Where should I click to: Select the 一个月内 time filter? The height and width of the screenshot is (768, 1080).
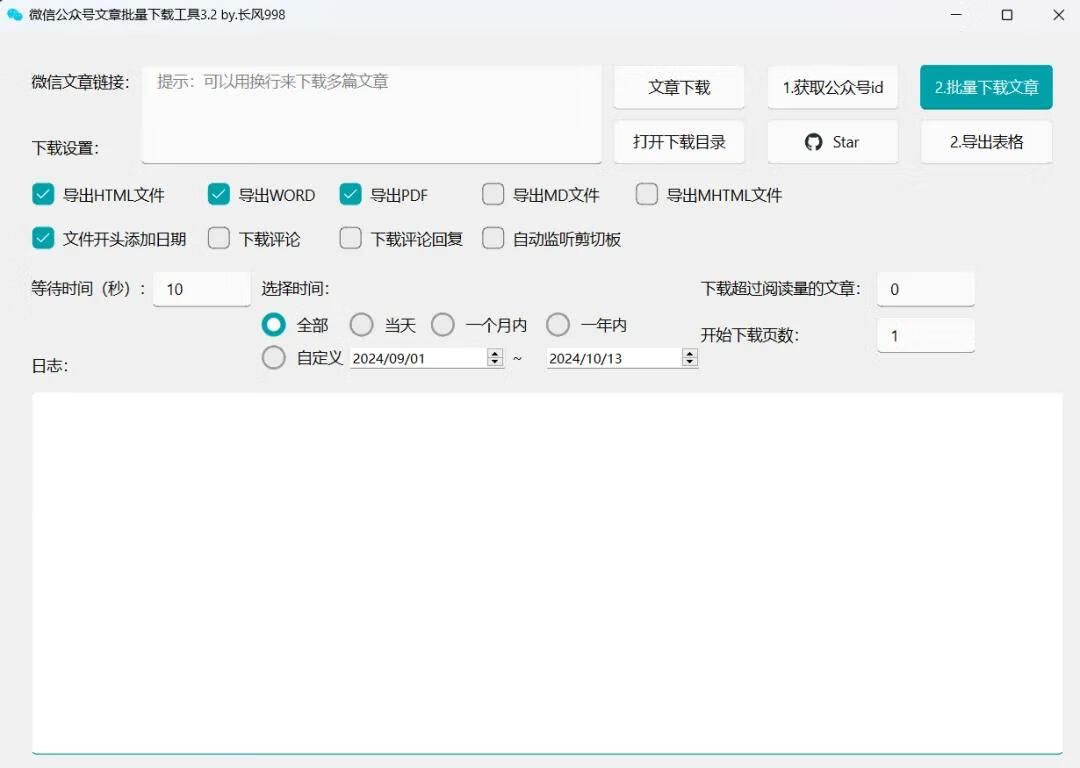point(443,324)
